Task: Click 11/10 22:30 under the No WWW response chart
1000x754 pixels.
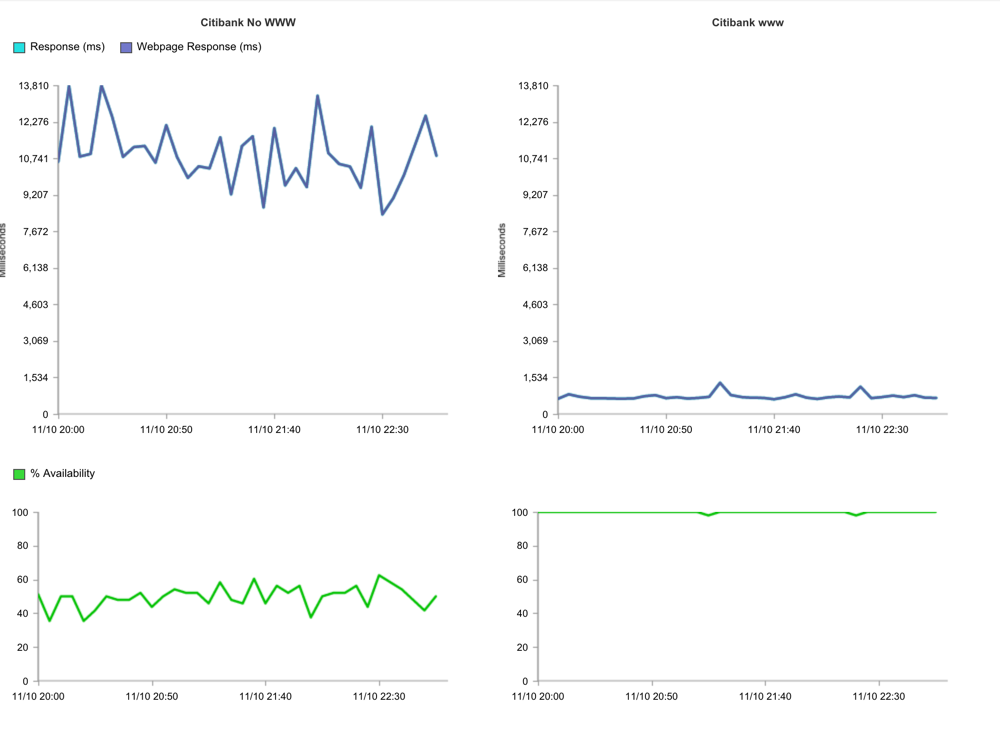Action: pyautogui.click(x=382, y=430)
